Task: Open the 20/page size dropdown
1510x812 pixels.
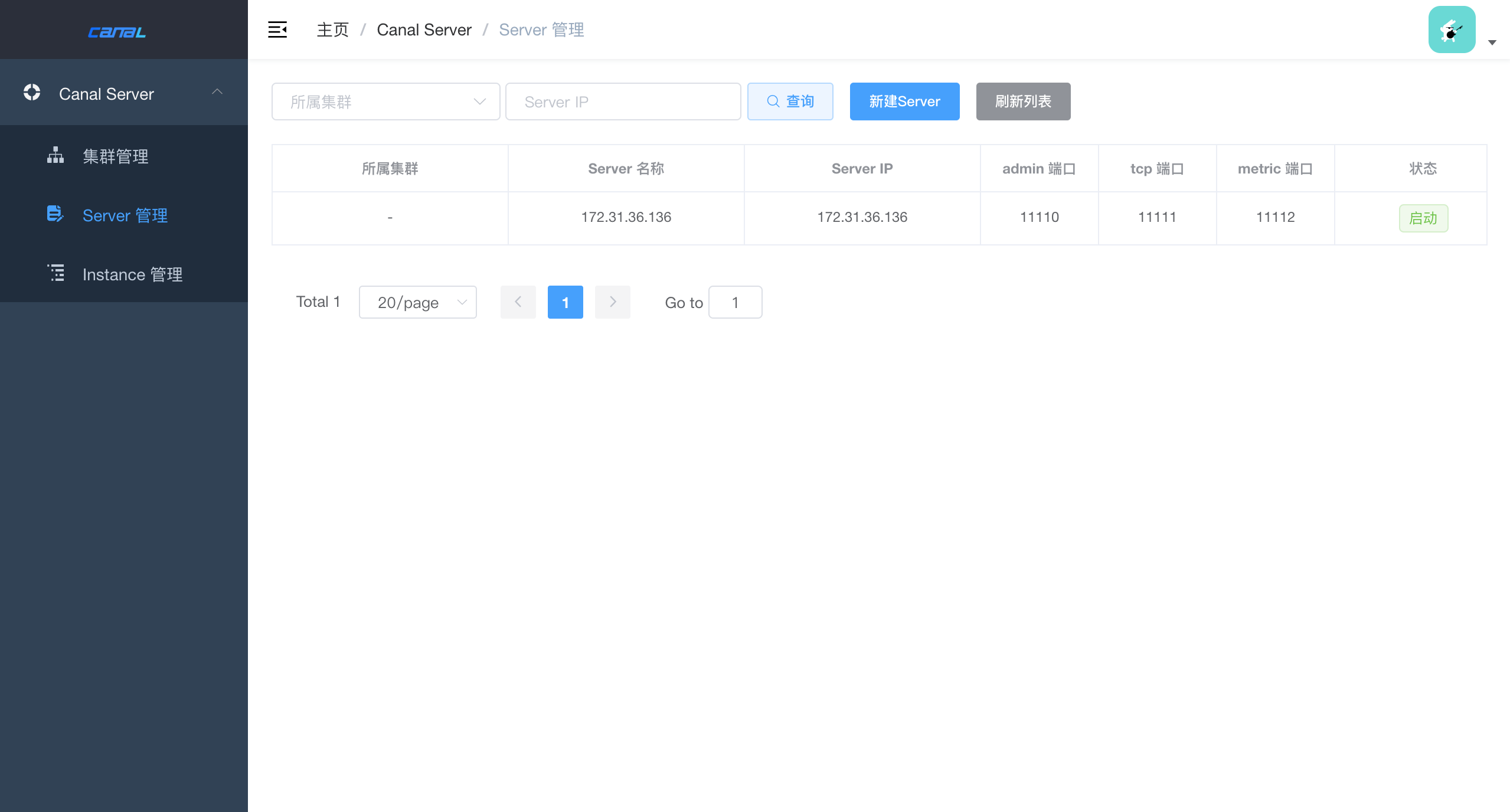Action: (x=417, y=302)
